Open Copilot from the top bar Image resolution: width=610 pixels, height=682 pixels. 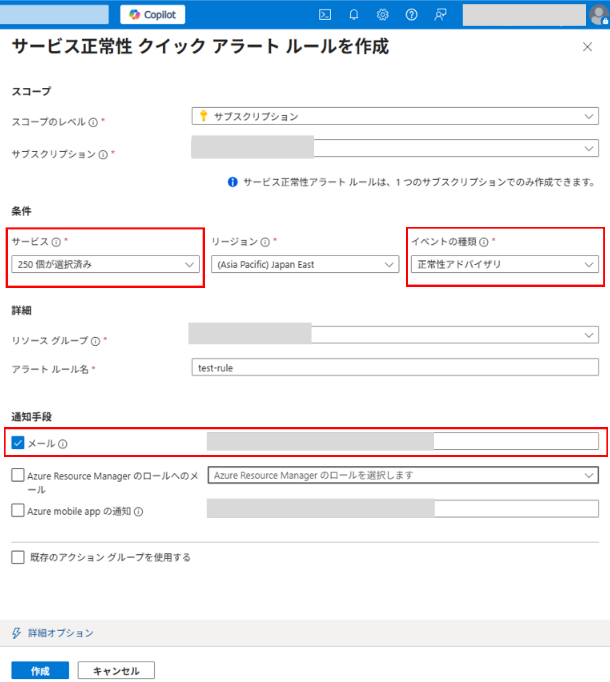[152, 15]
